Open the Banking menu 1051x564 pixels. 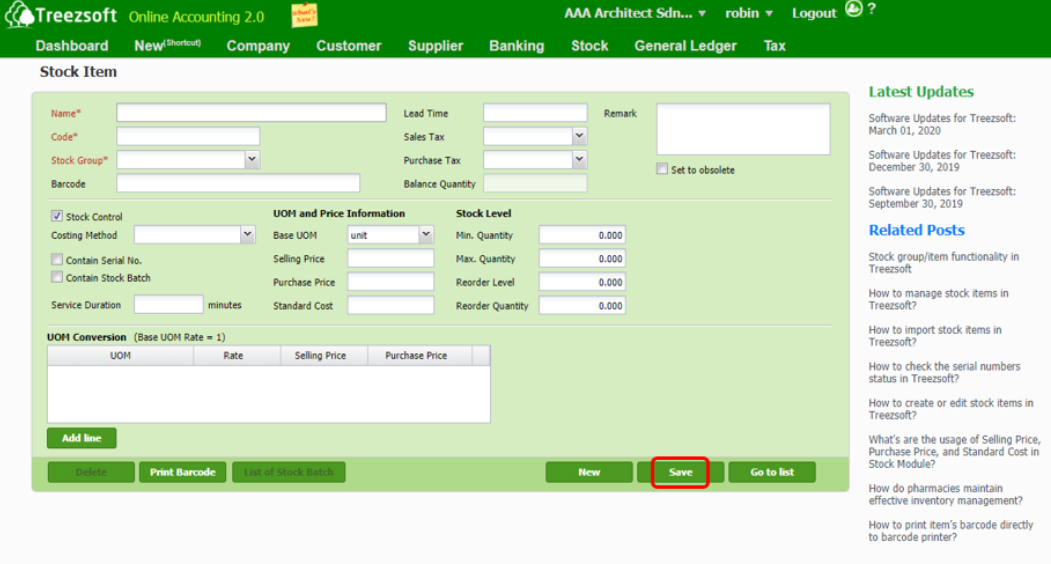(x=516, y=46)
